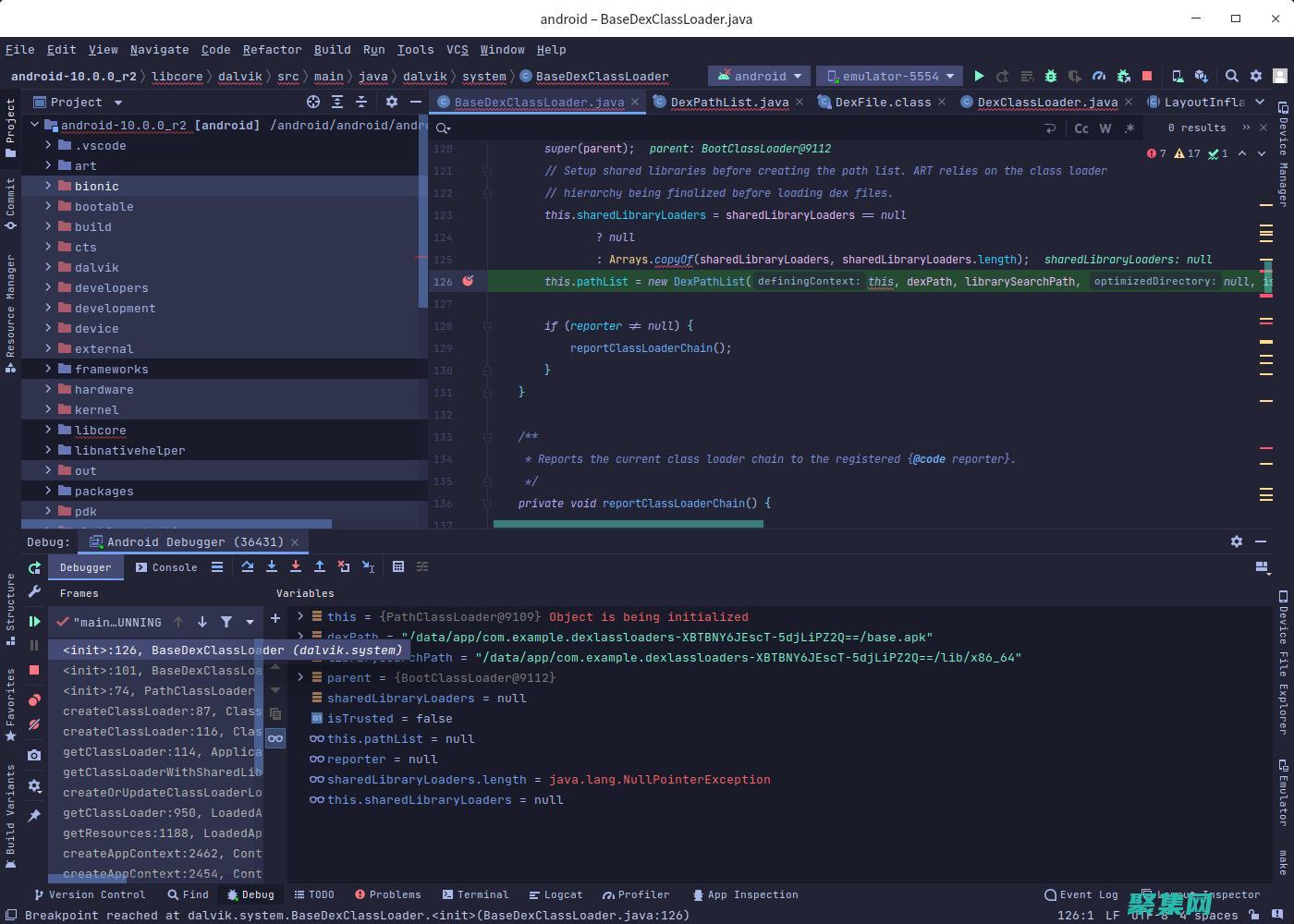Switch to the DexPathList.java tab

pos(728,102)
